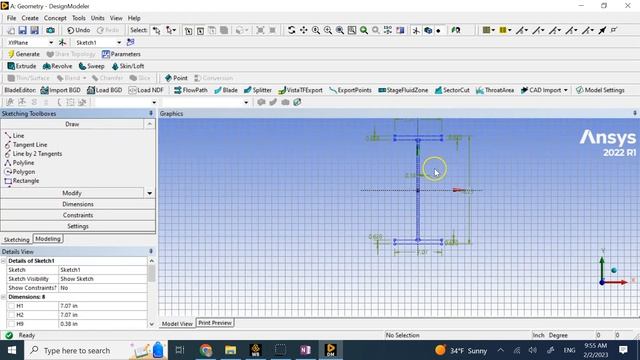Open the XYPlane plane dropdown
Image resolution: width=640 pixels, height=360 pixels.
51,42
